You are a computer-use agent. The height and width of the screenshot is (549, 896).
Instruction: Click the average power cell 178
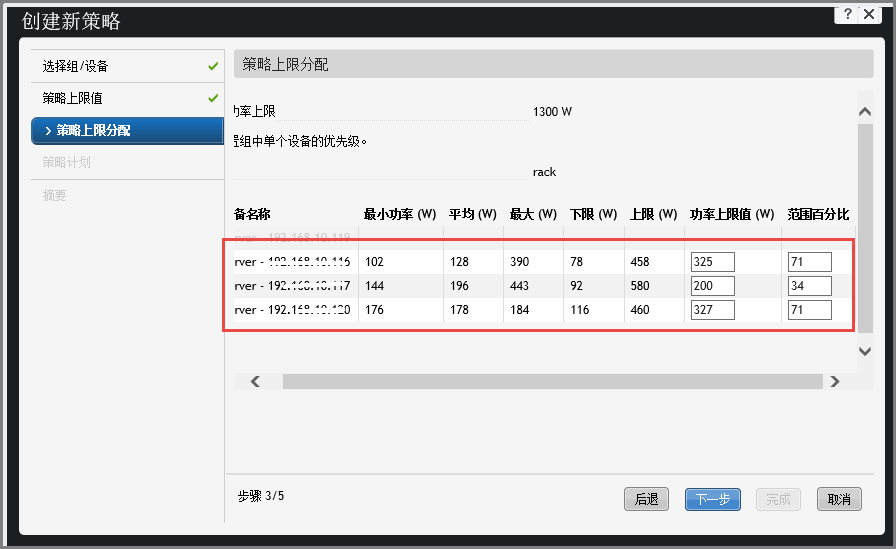point(459,310)
